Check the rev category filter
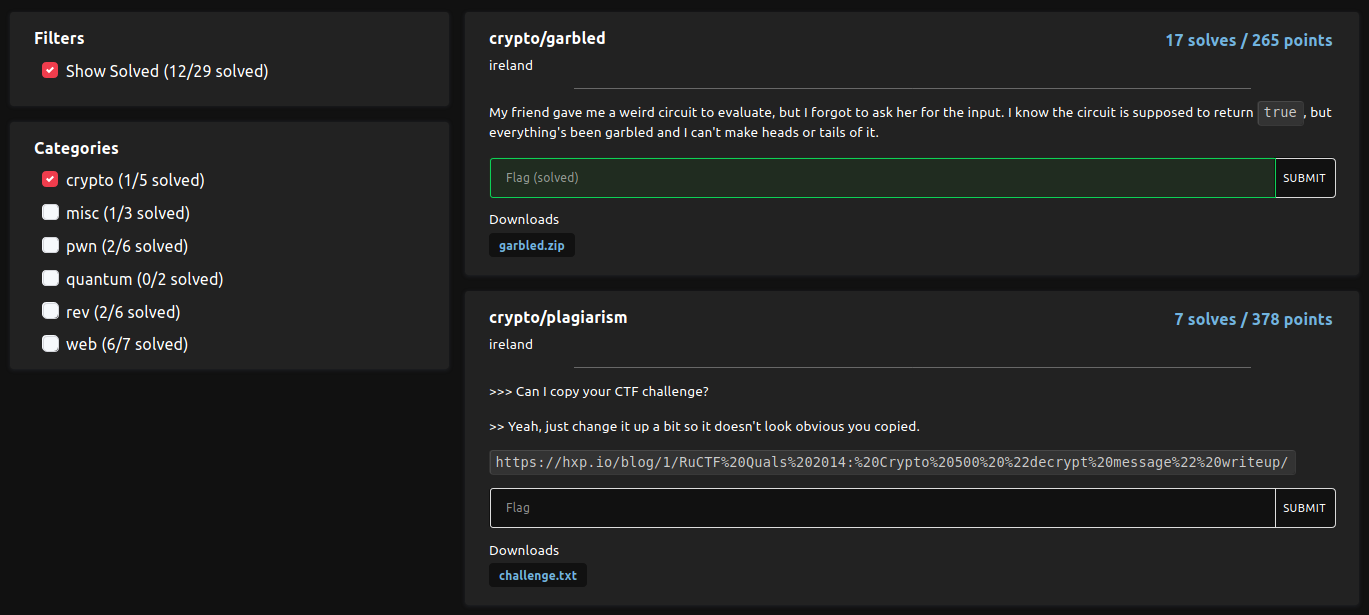Viewport: 1369px width, 615px height. click(50, 312)
